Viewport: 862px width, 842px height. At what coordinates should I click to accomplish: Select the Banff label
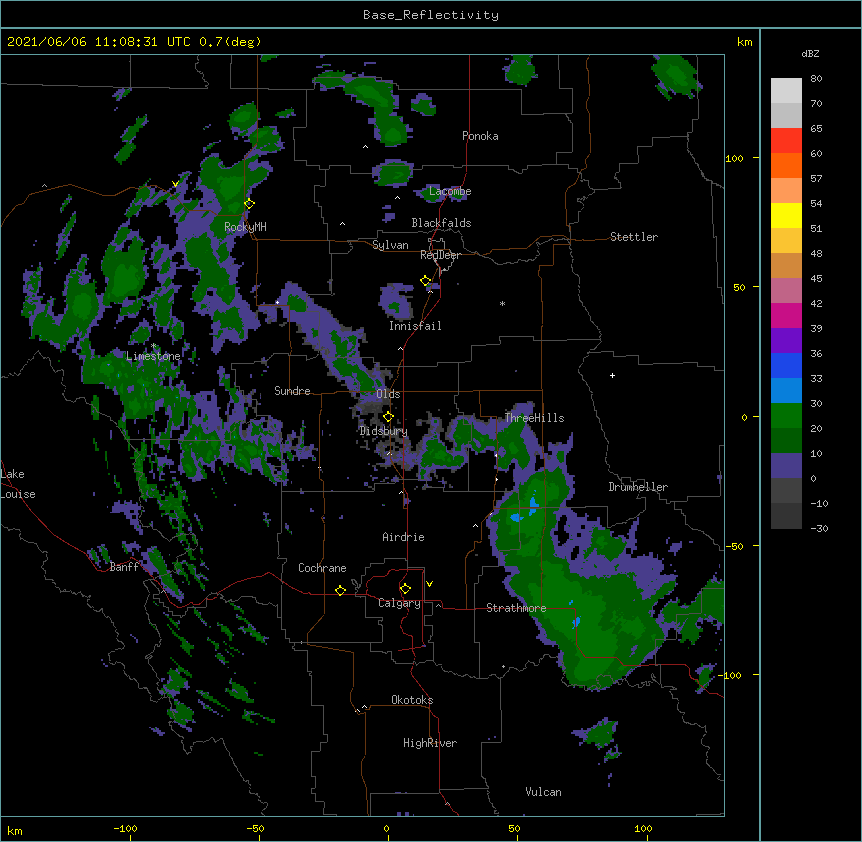(x=124, y=567)
